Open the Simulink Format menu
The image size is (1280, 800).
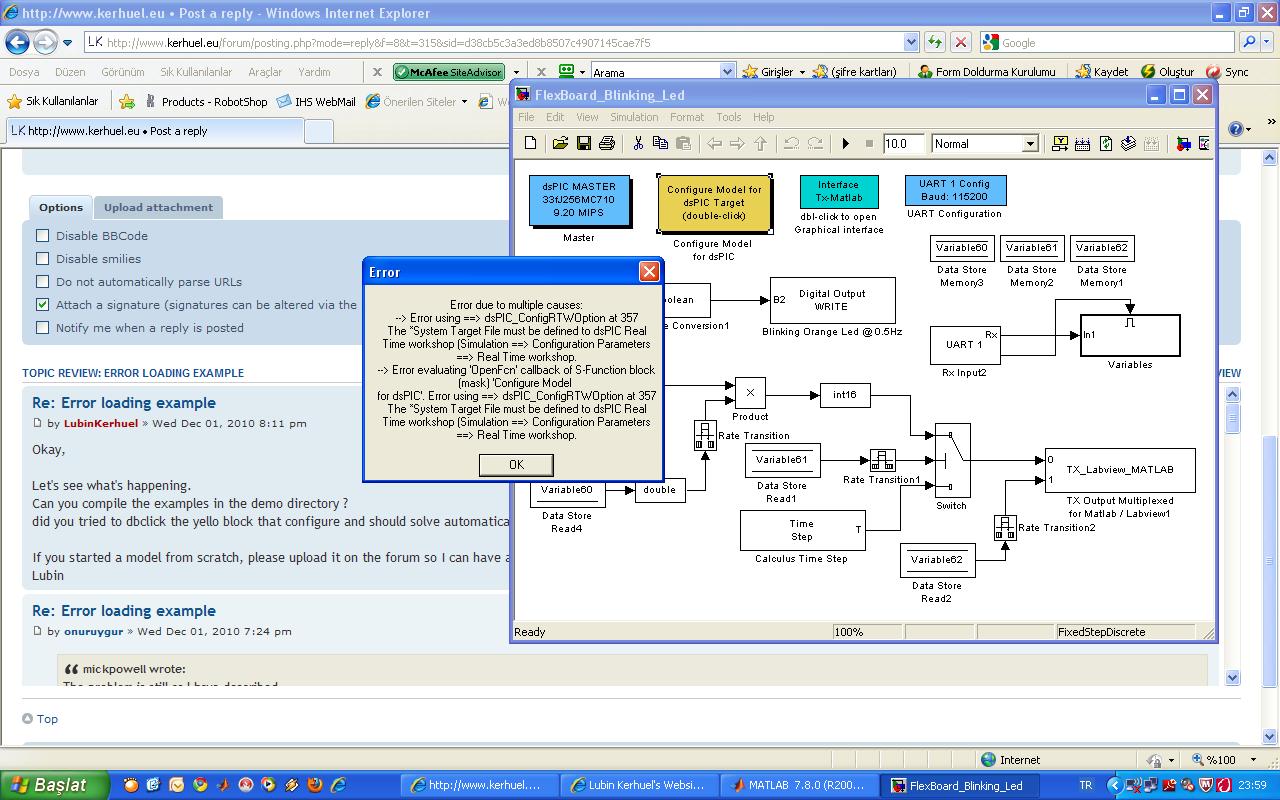[x=687, y=117]
